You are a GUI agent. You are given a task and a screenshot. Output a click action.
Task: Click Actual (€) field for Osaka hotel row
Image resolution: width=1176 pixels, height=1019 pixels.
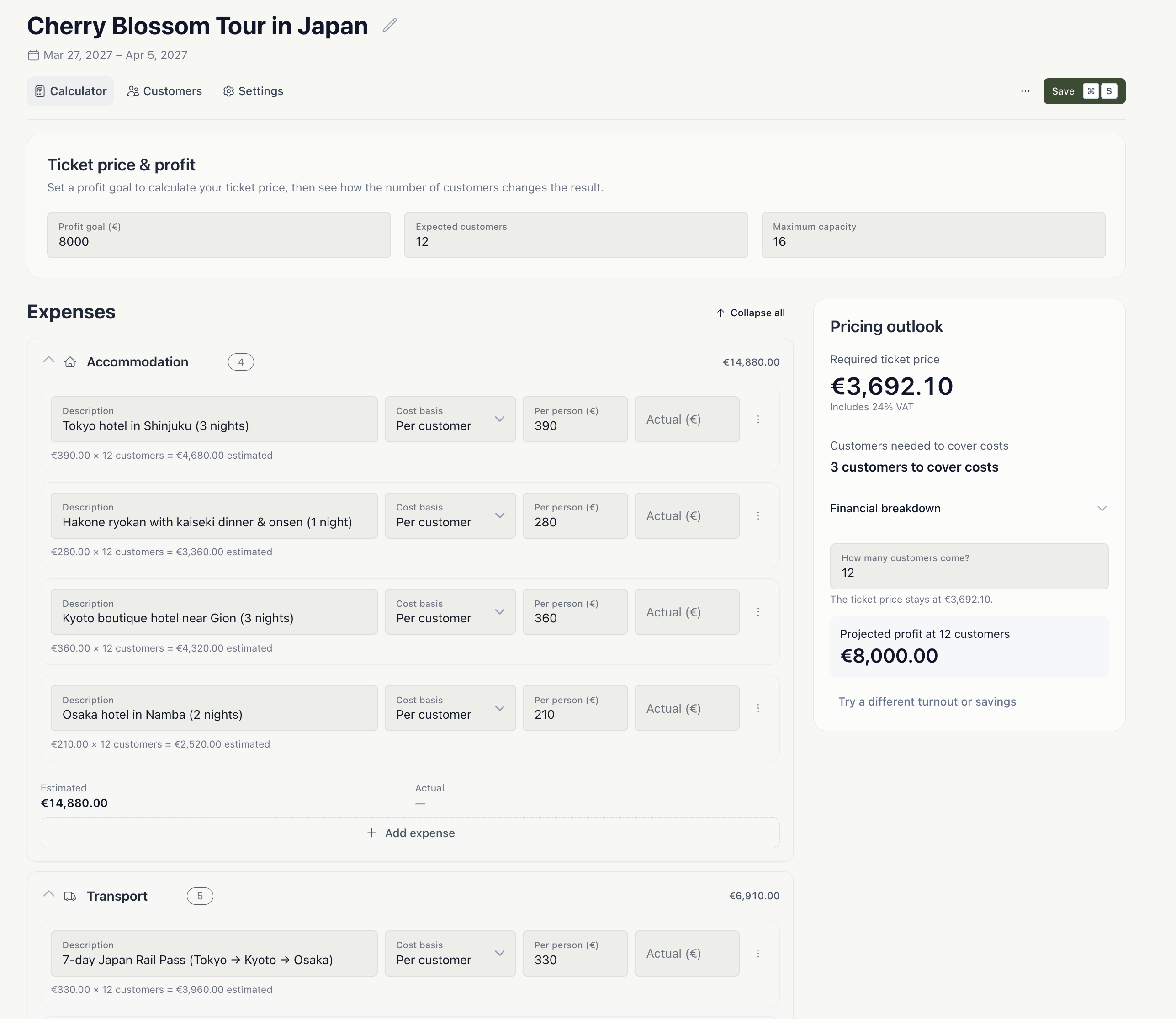687,708
